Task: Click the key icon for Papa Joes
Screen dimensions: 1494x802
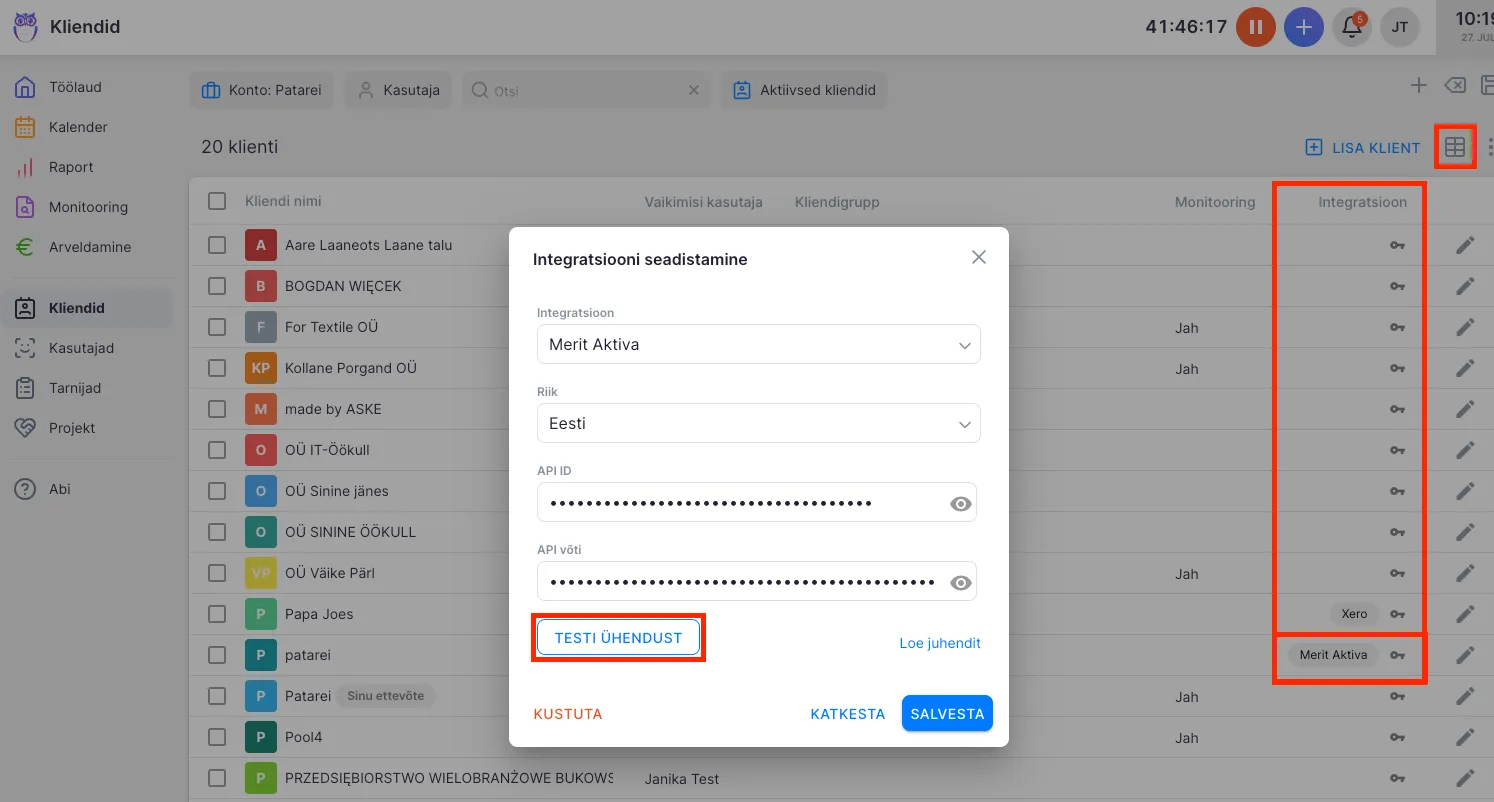Action: [x=1398, y=614]
